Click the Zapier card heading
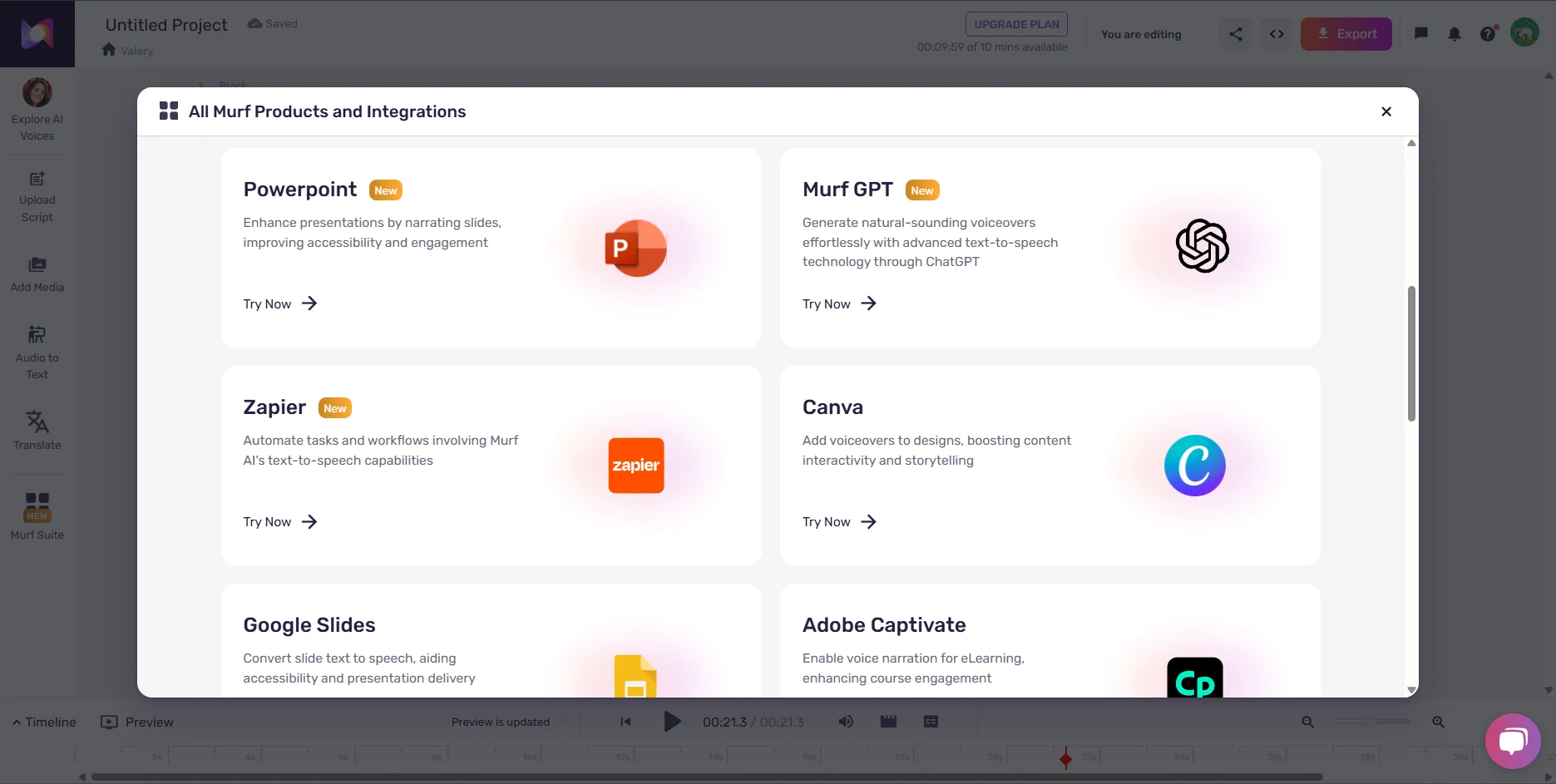This screenshot has width=1556, height=784. pyautogui.click(x=274, y=407)
